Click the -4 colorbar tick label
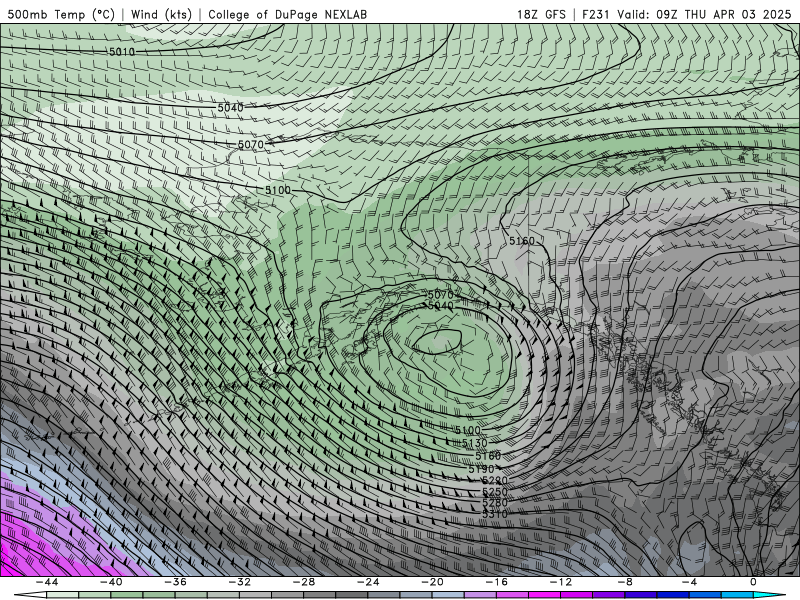 [x=689, y=582]
